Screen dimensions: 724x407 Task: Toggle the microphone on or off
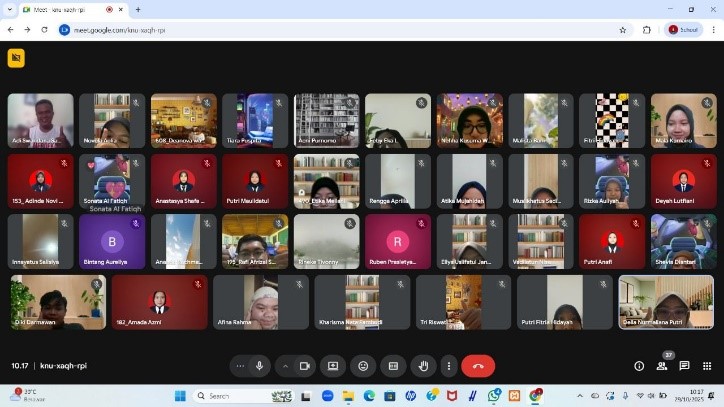(260, 366)
